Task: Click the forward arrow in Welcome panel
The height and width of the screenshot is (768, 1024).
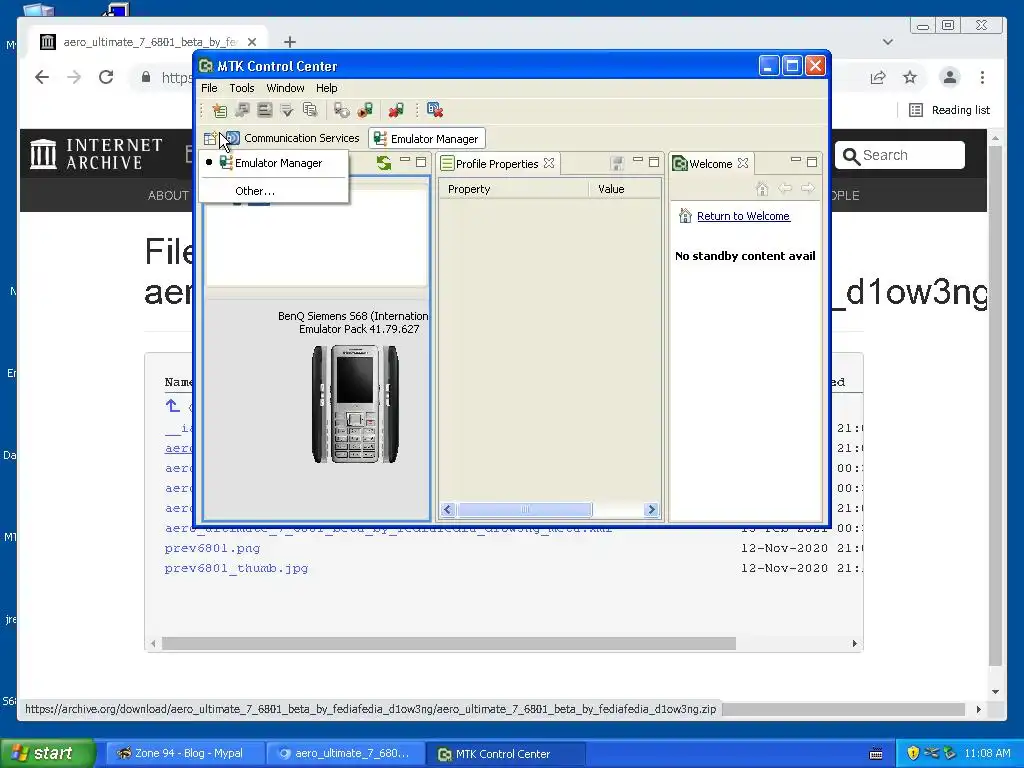Action: (x=808, y=189)
